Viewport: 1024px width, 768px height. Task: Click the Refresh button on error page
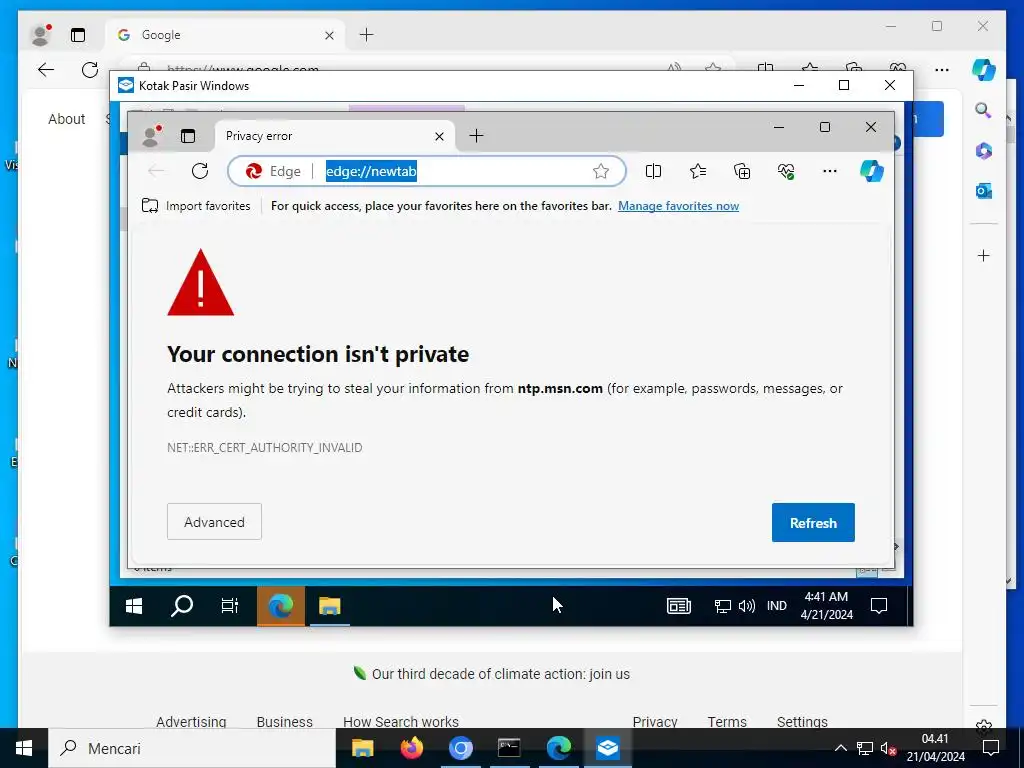[x=813, y=522]
